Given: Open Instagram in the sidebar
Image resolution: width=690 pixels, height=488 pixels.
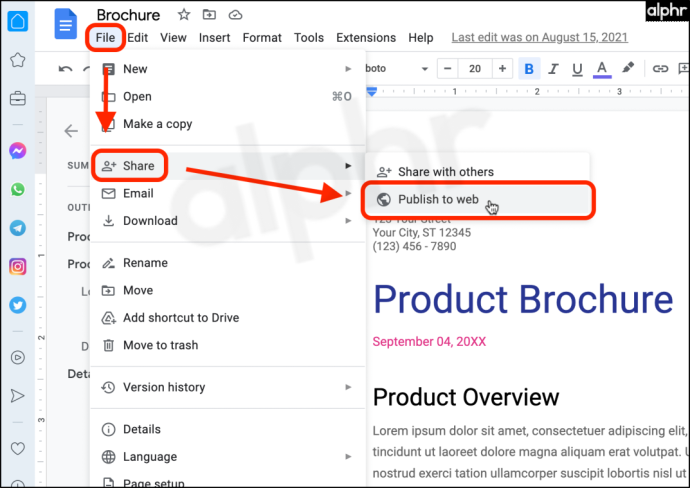Looking at the screenshot, I should pos(18,267).
